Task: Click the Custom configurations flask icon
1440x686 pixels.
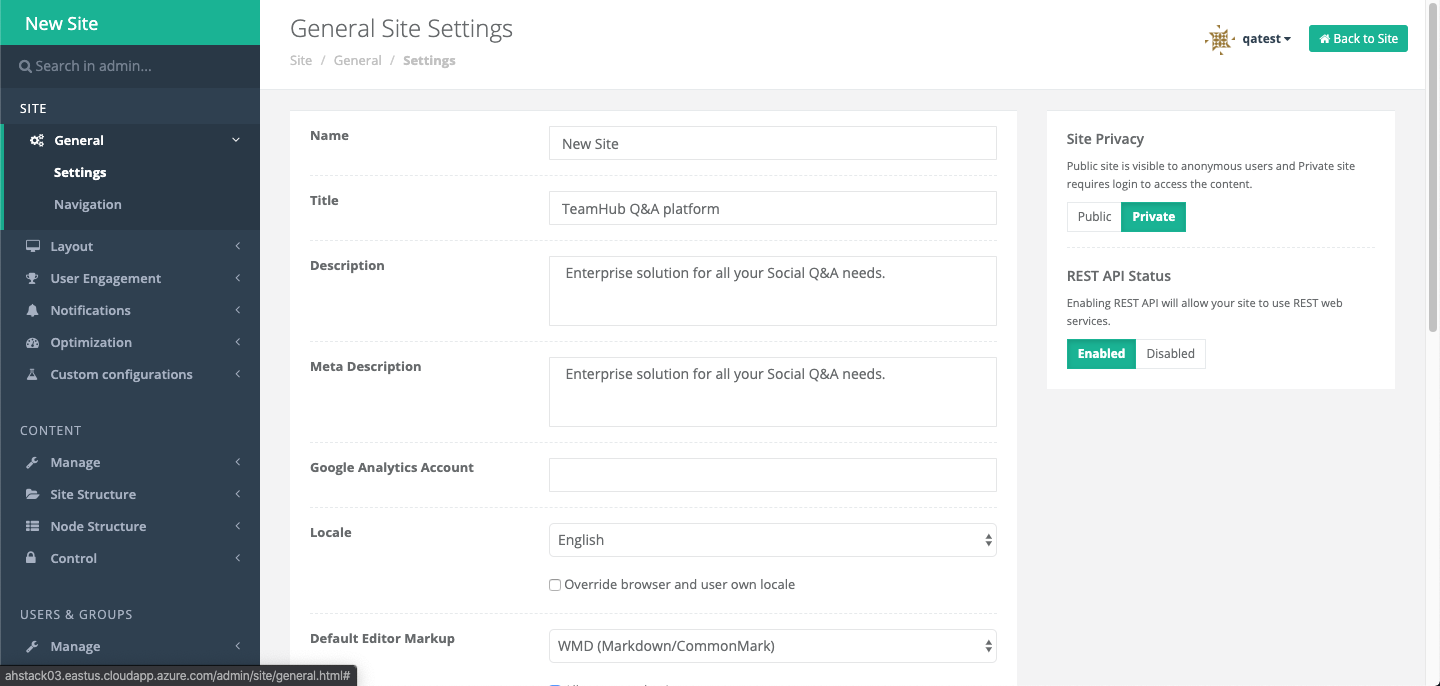Action: pyautogui.click(x=33, y=375)
